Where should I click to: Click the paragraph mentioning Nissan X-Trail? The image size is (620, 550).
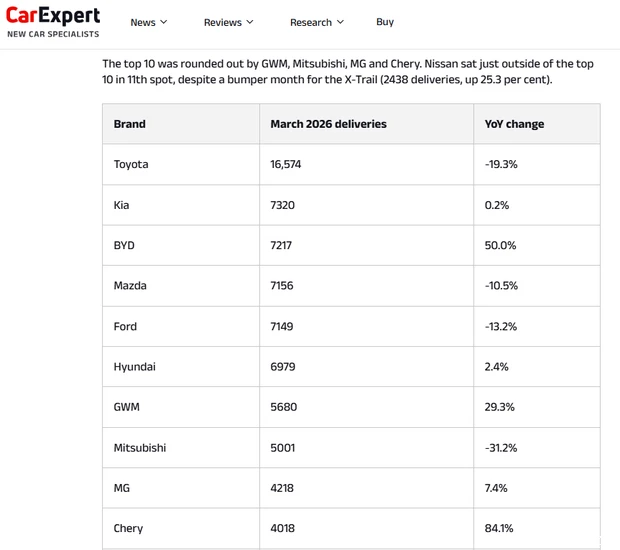click(347, 71)
